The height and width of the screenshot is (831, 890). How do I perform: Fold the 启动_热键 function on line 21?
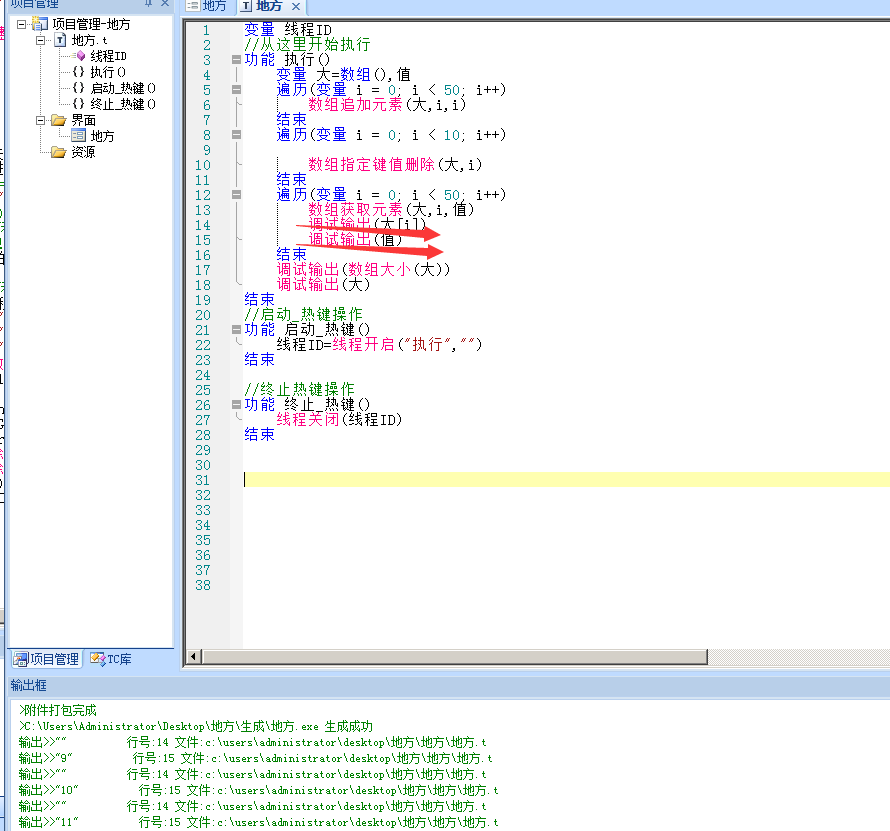coord(236,329)
